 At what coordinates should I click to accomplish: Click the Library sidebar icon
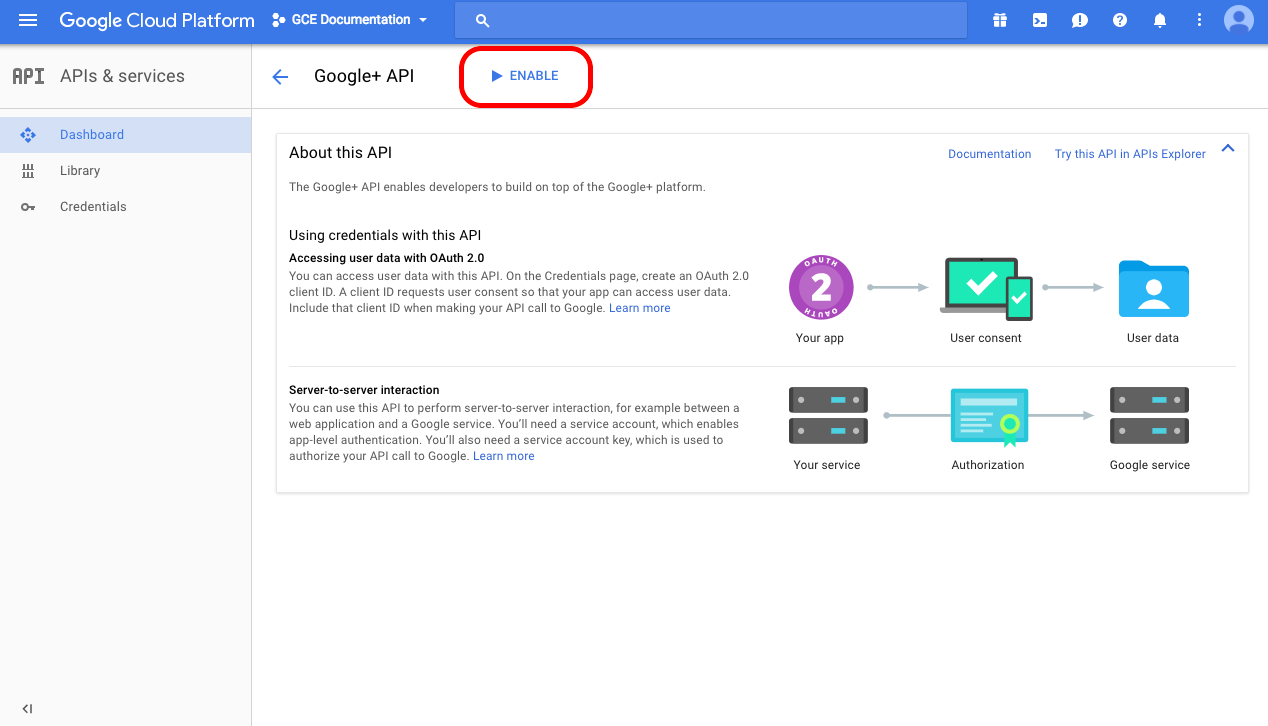(28, 171)
